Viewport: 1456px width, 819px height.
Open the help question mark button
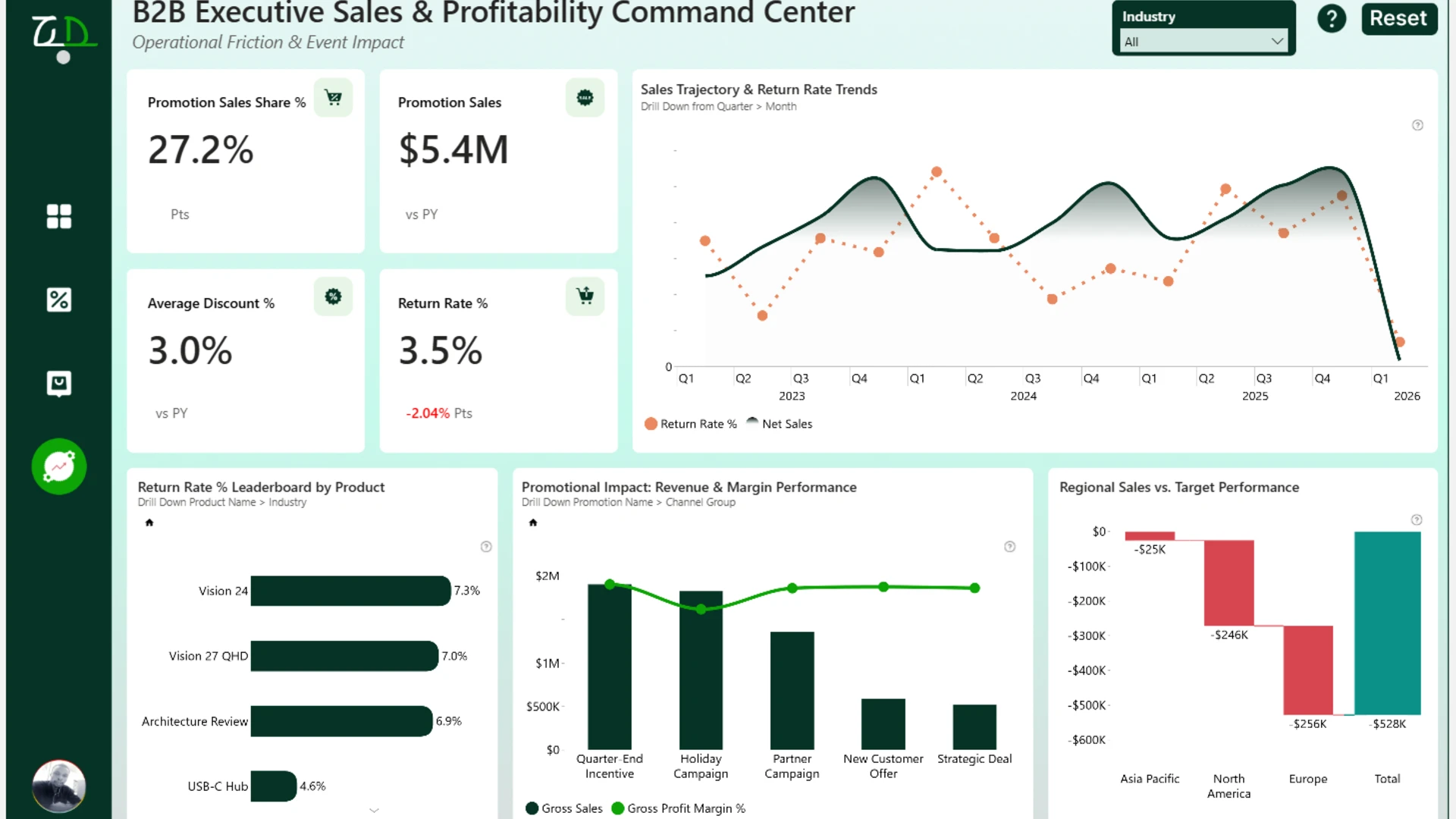[x=1332, y=19]
